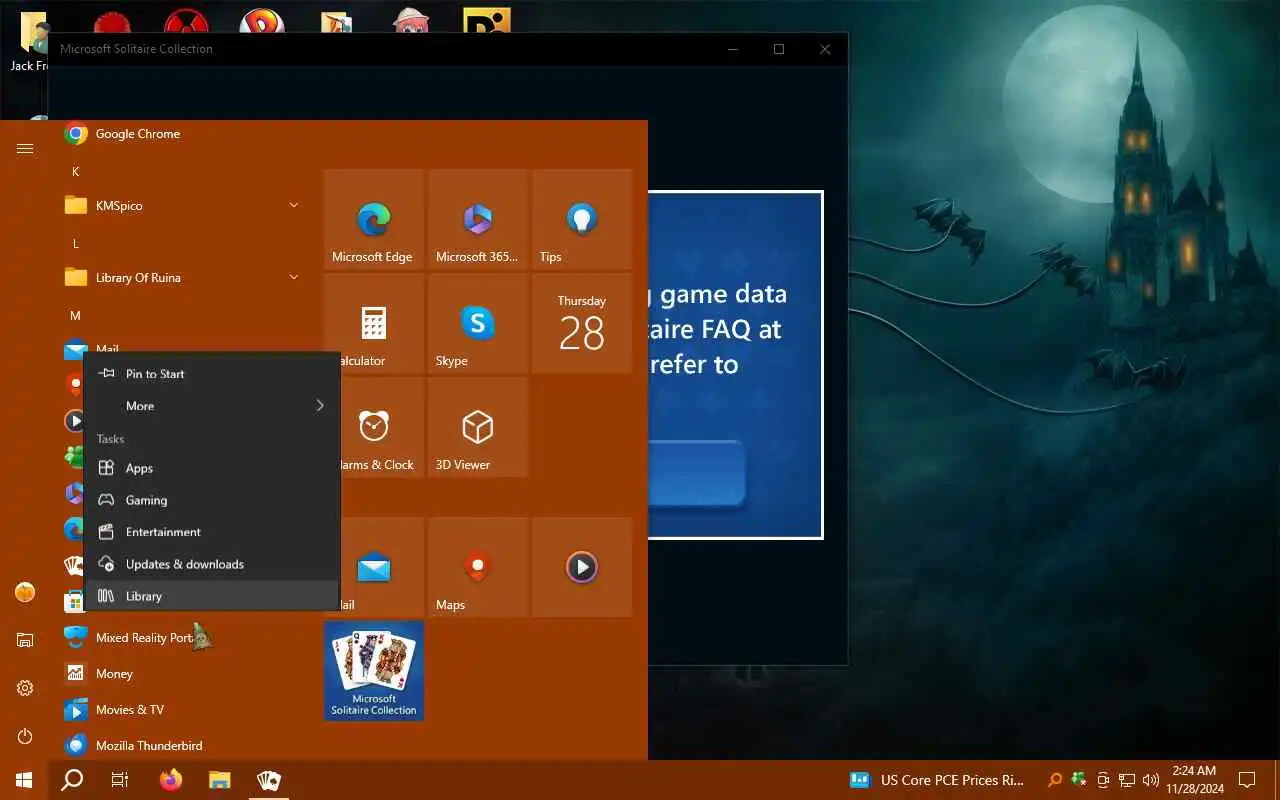Screen dimensions: 1280x800
Task: Open the Mail tile
Action: (373, 567)
